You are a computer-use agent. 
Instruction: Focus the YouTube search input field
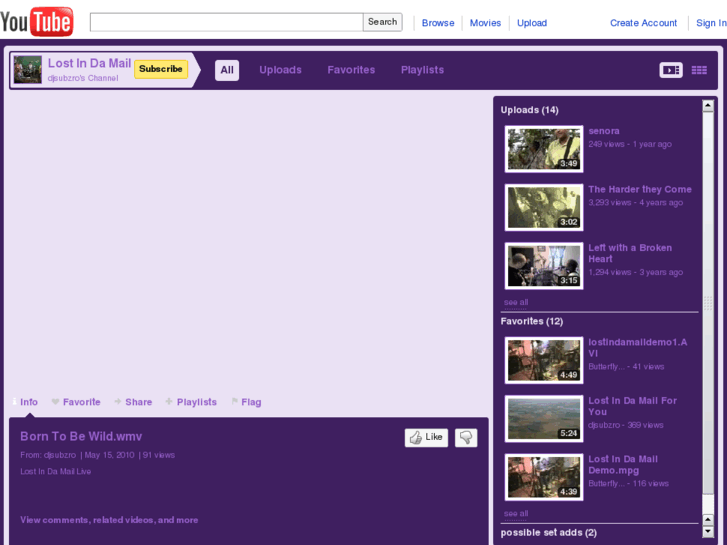click(x=226, y=22)
